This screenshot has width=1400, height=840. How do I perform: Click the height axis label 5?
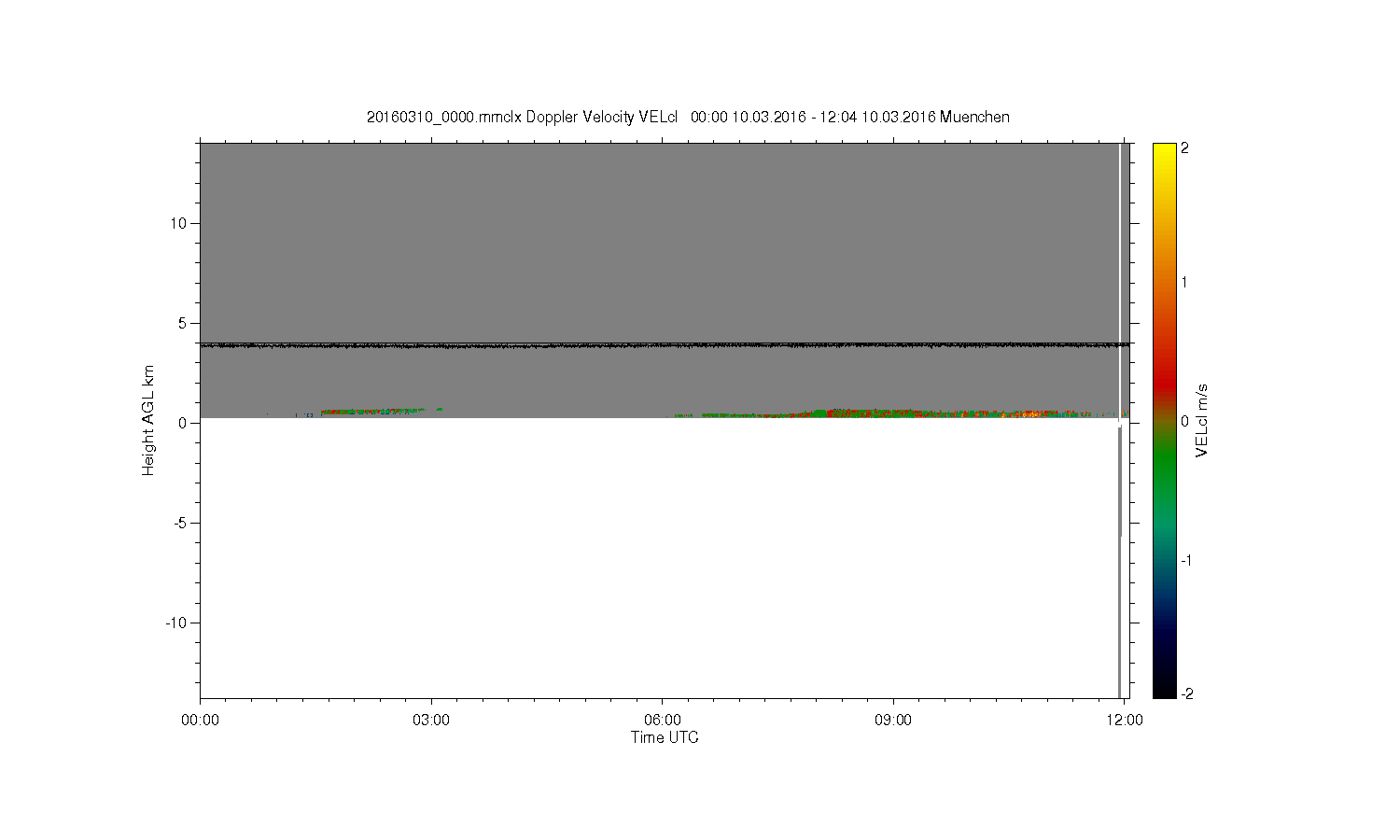click(184, 323)
